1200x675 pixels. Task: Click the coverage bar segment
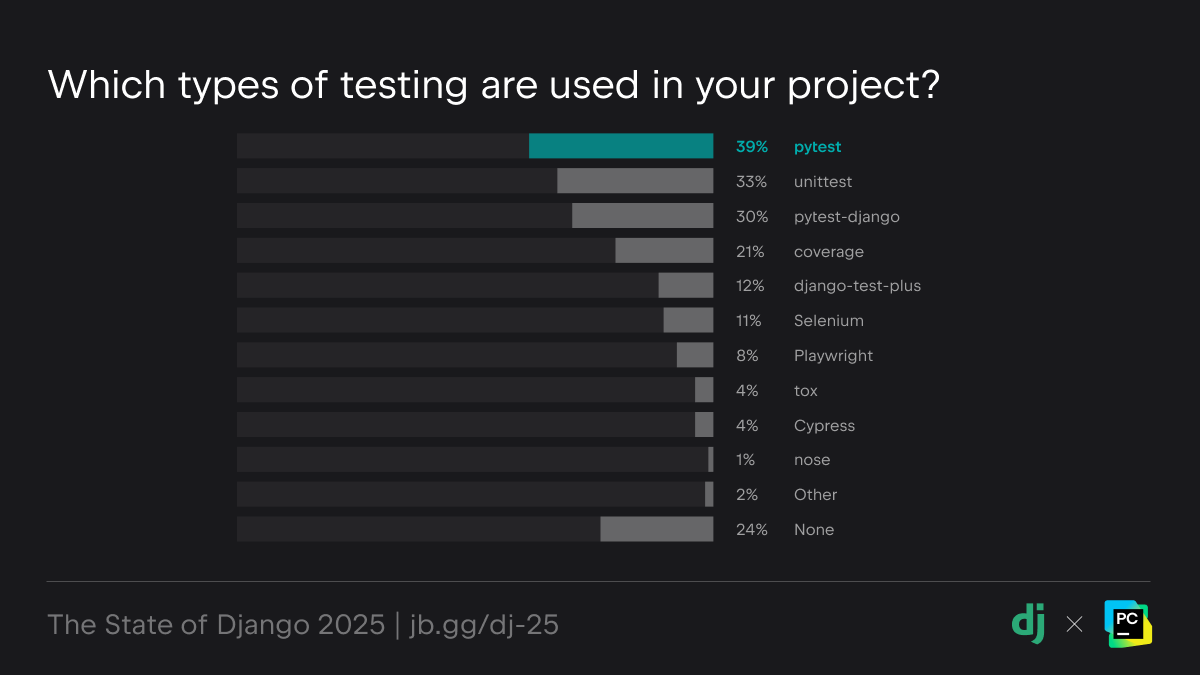664,251
